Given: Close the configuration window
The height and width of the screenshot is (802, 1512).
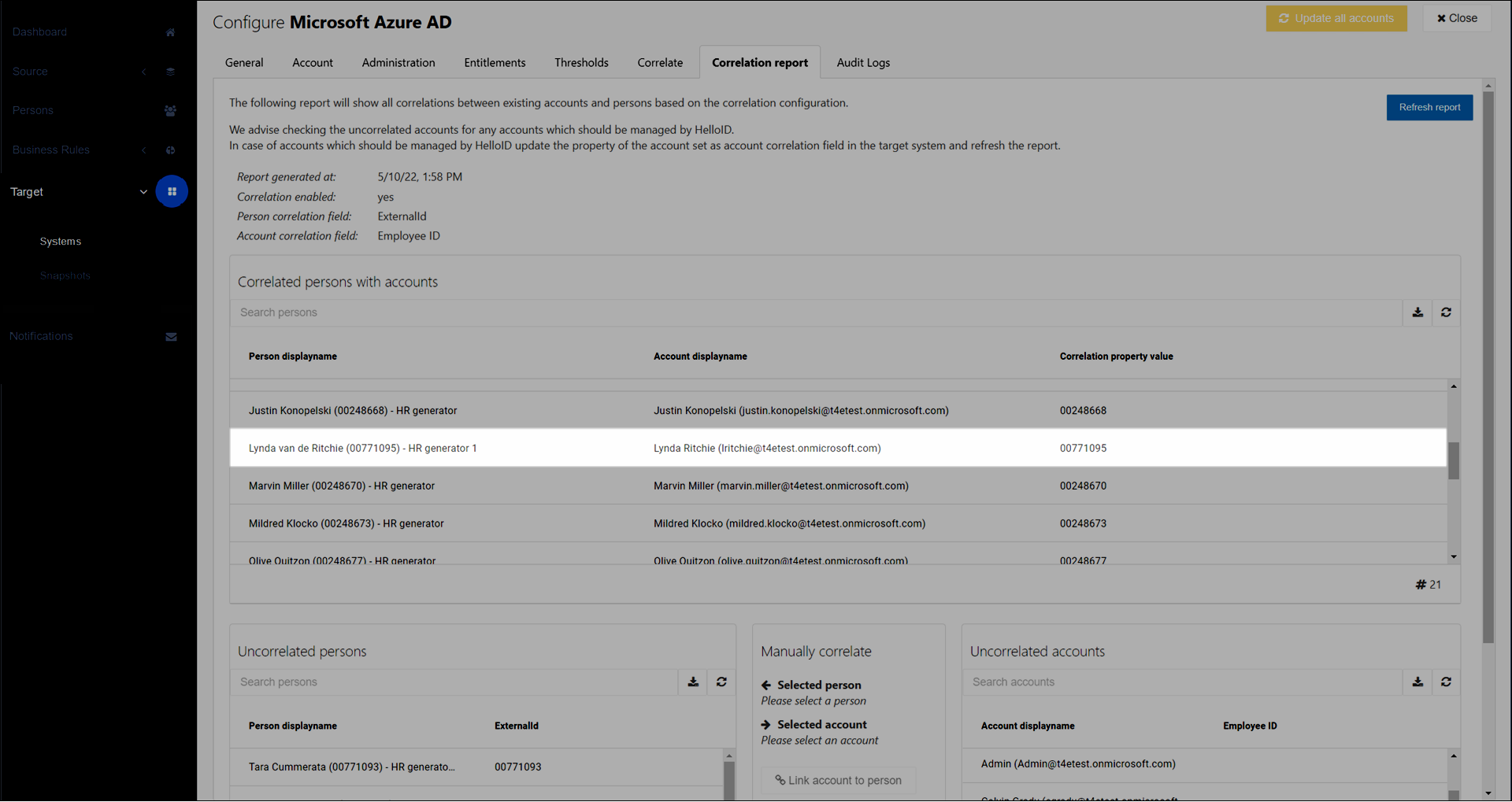Looking at the screenshot, I should [1457, 18].
